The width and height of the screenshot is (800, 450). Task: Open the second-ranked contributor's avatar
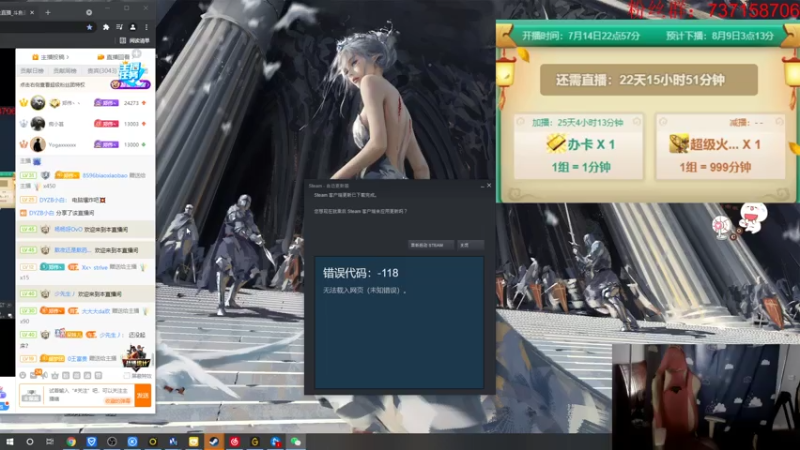pos(38,123)
